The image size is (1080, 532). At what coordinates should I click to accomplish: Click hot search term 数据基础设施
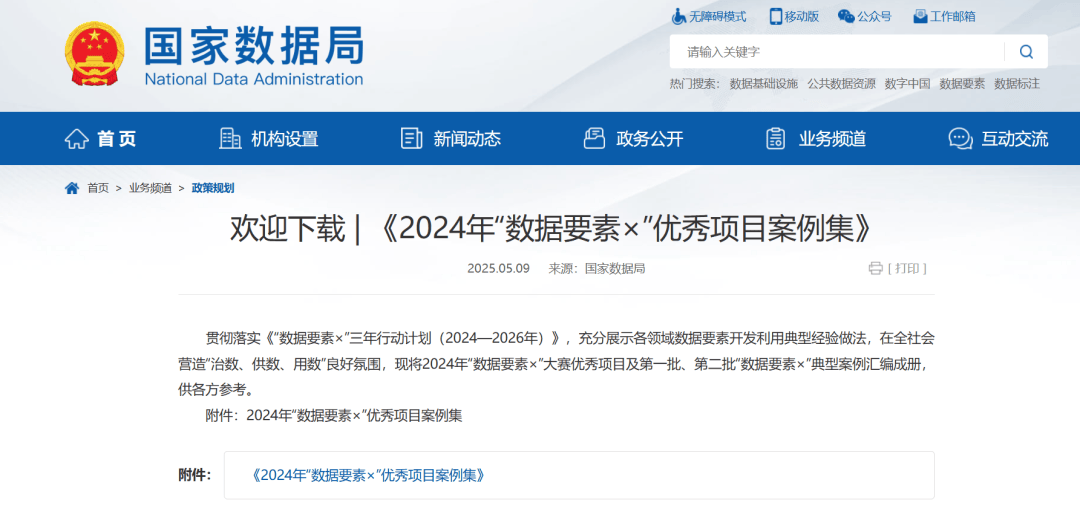[x=764, y=84]
